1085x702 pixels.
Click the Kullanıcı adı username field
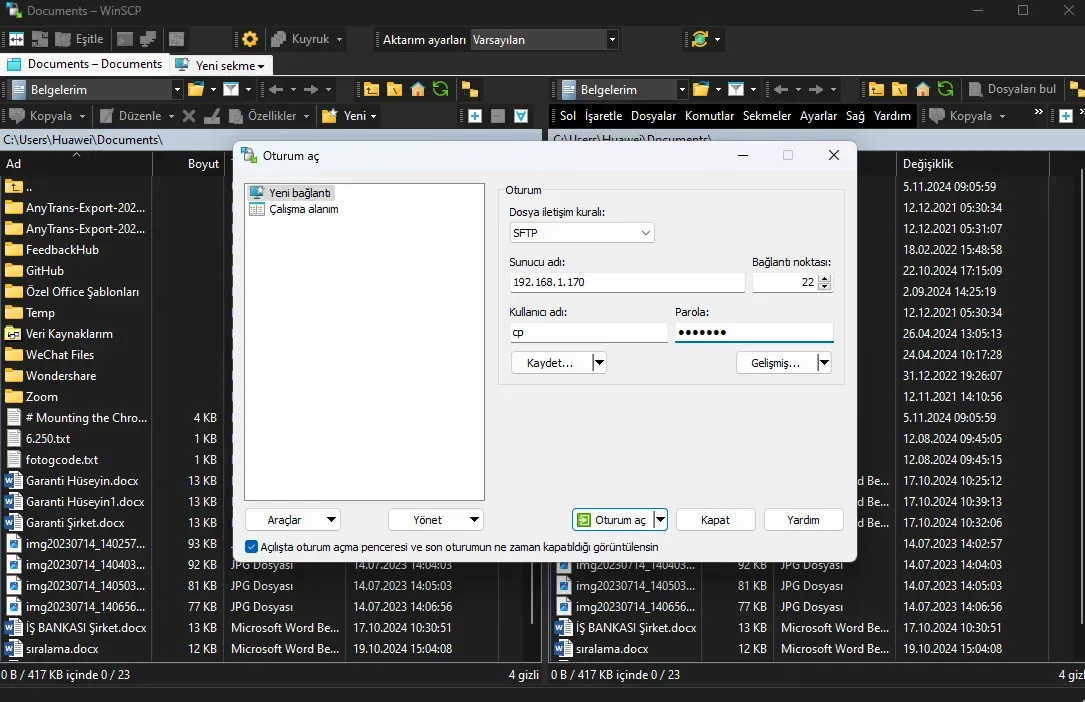[588, 333]
